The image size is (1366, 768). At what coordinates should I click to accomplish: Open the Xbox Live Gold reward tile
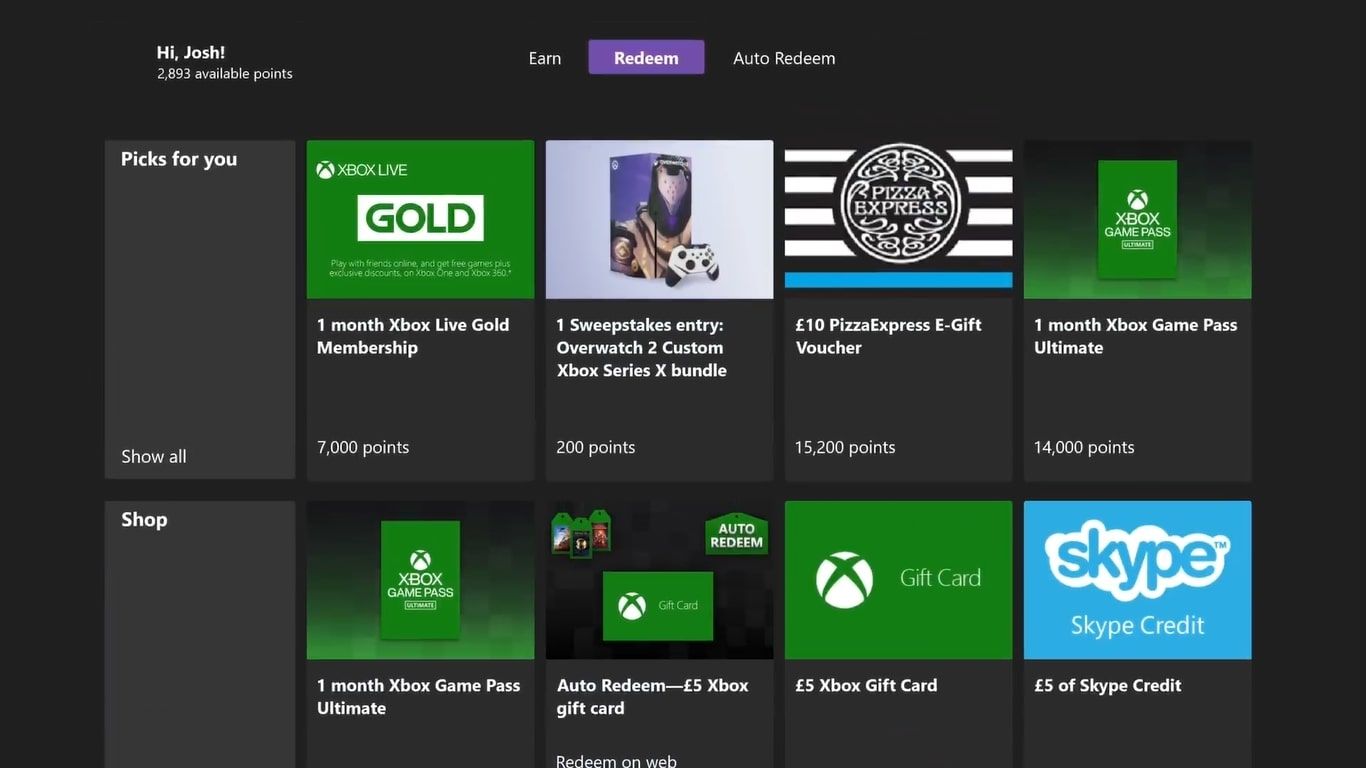click(419, 218)
